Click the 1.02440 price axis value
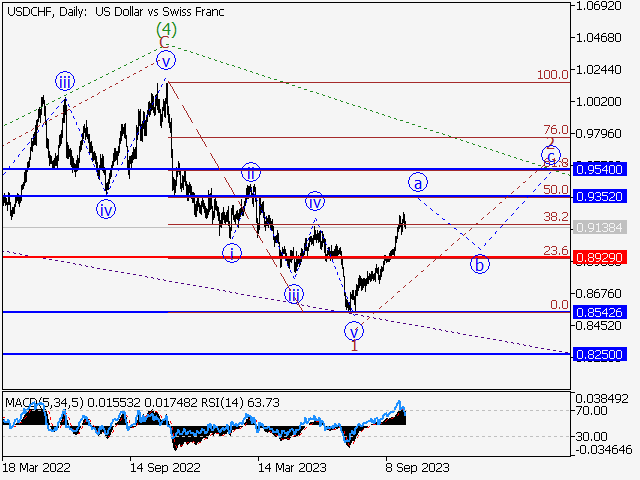 coord(598,69)
